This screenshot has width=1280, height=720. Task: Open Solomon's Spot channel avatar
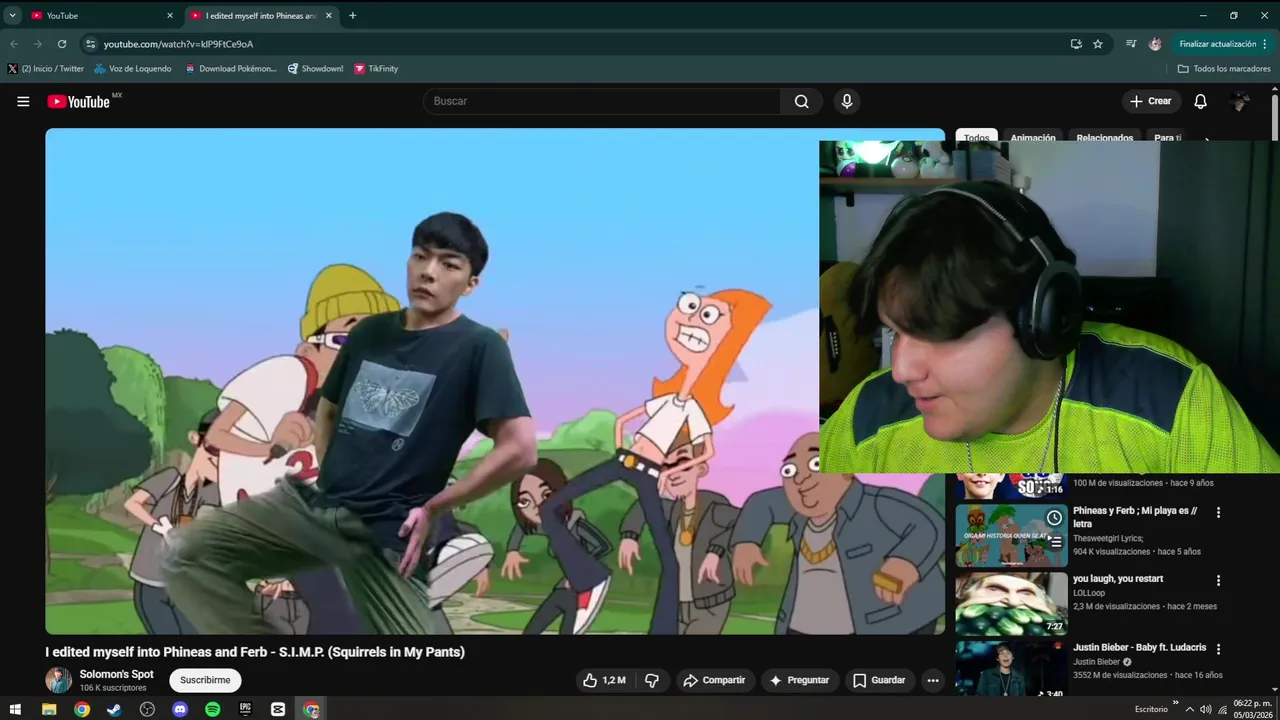(59, 680)
